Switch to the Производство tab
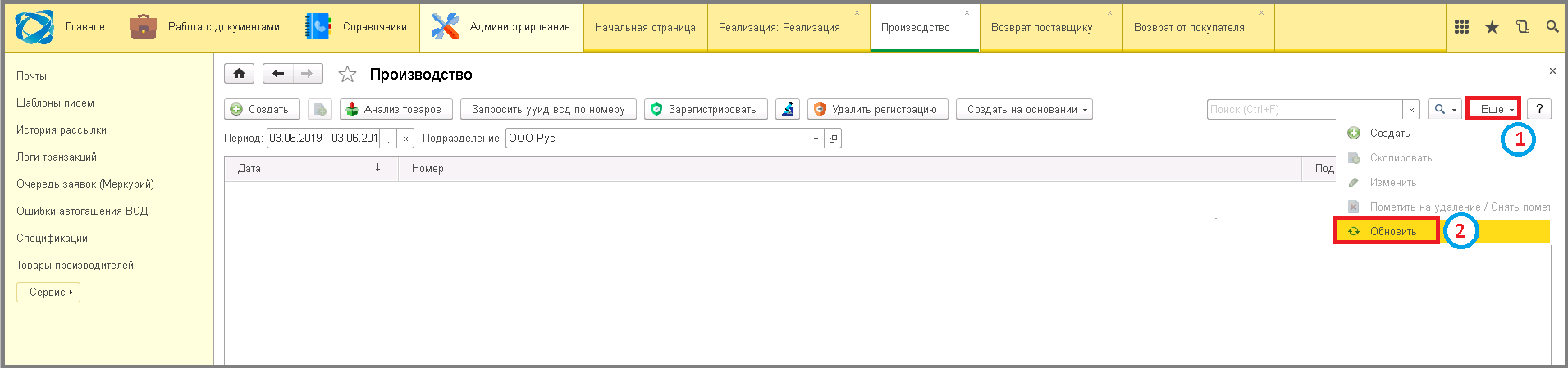1568x368 pixels. (x=916, y=27)
